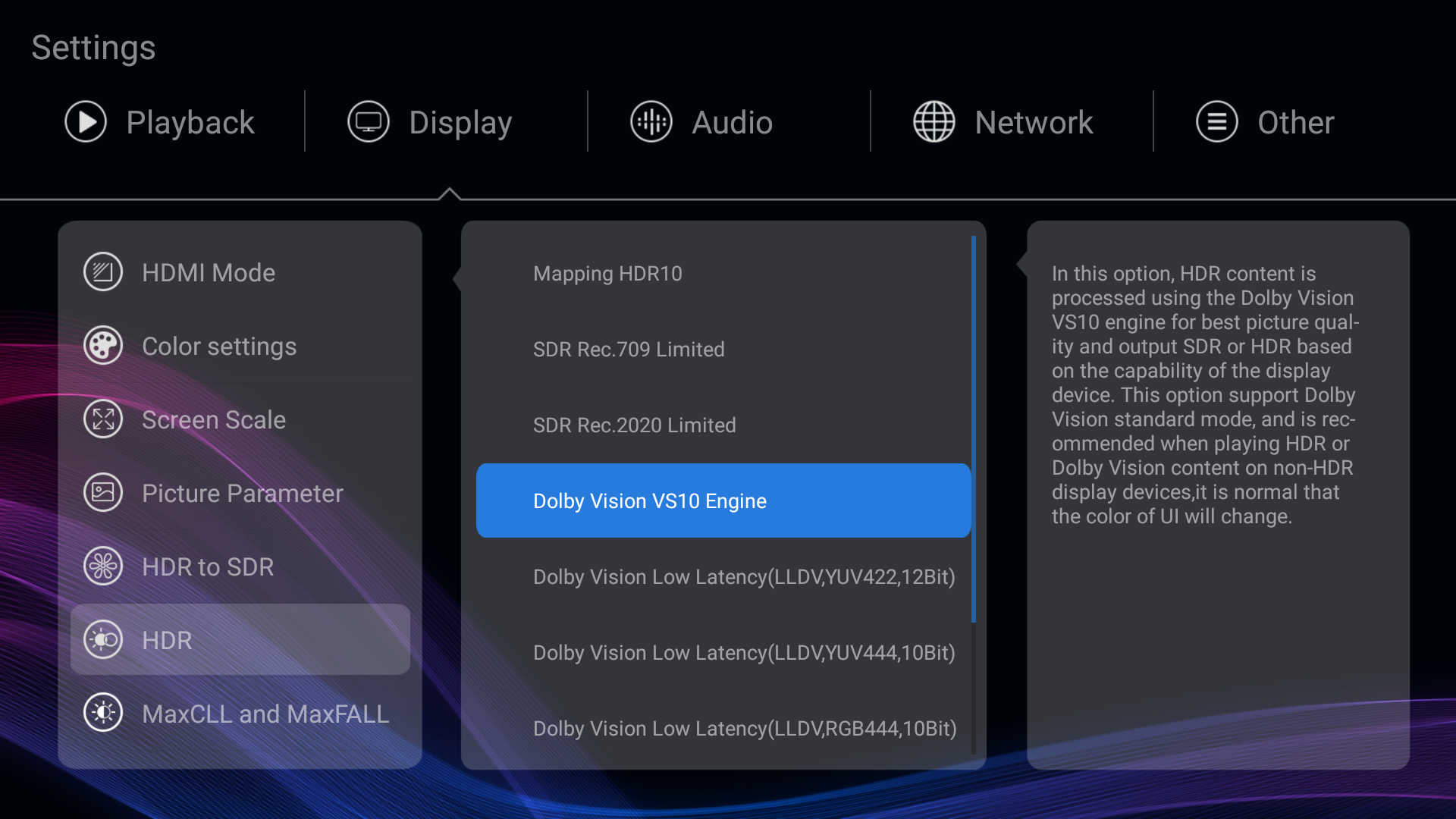
Task: Open the HDMI Mode menu entry
Action: (240, 272)
